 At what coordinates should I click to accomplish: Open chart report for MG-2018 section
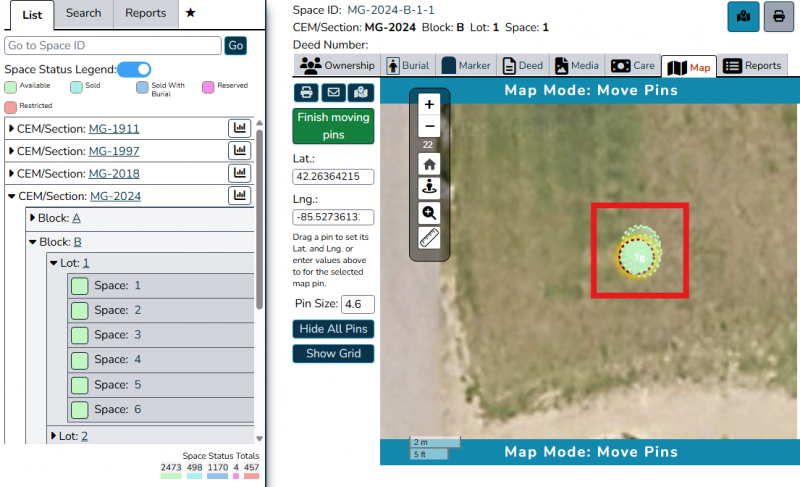coord(239,173)
